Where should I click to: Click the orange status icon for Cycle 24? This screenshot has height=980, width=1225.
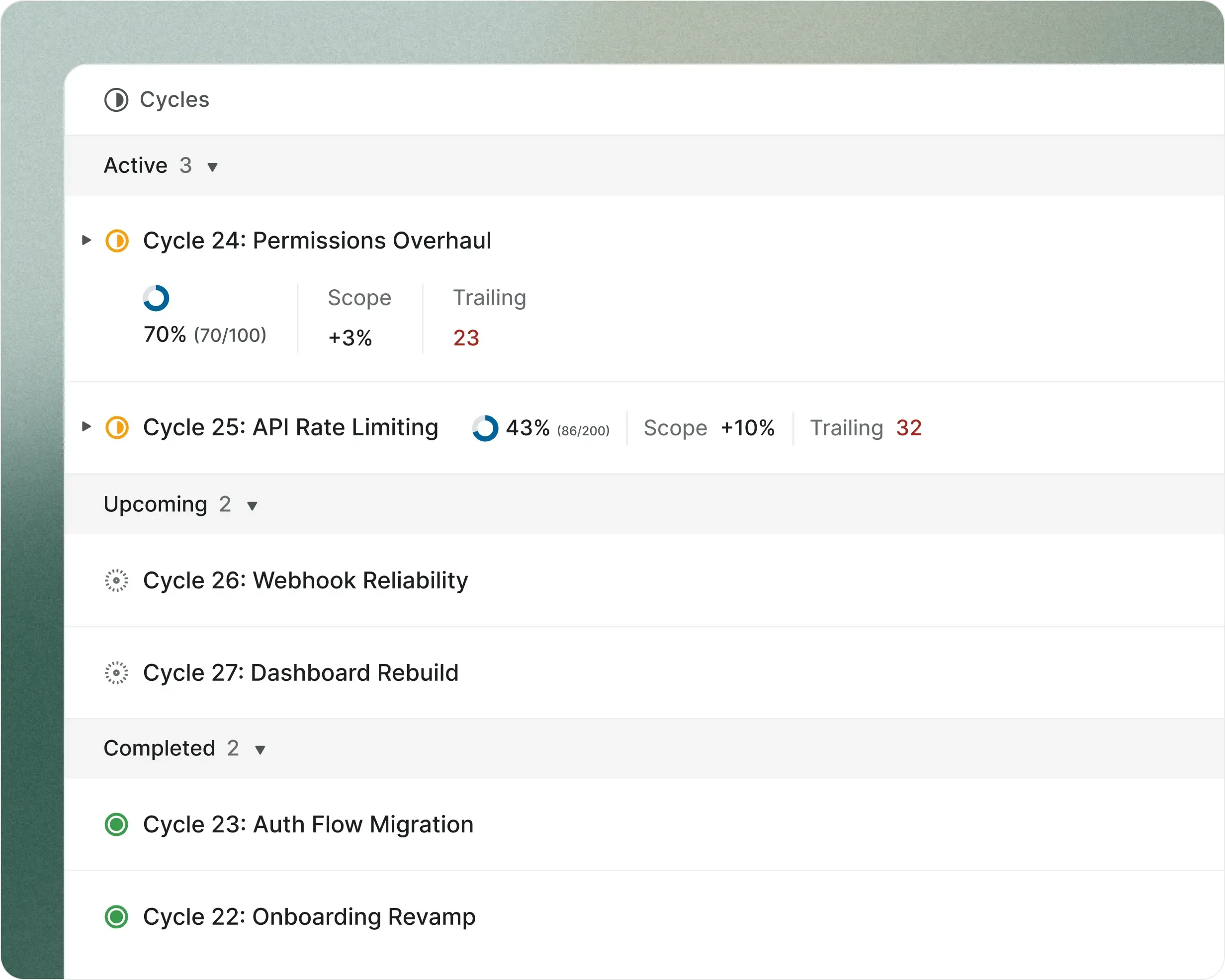click(117, 241)
